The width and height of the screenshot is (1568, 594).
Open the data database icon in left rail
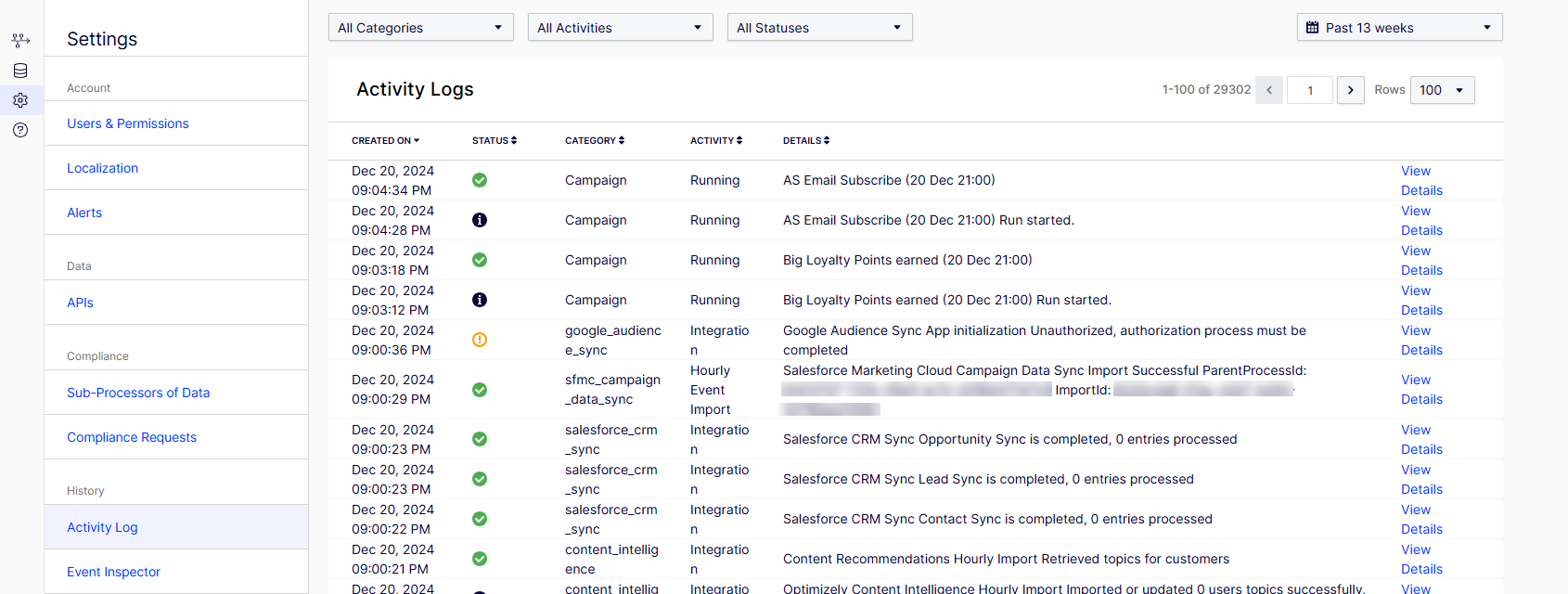click(x=20, y=71)
